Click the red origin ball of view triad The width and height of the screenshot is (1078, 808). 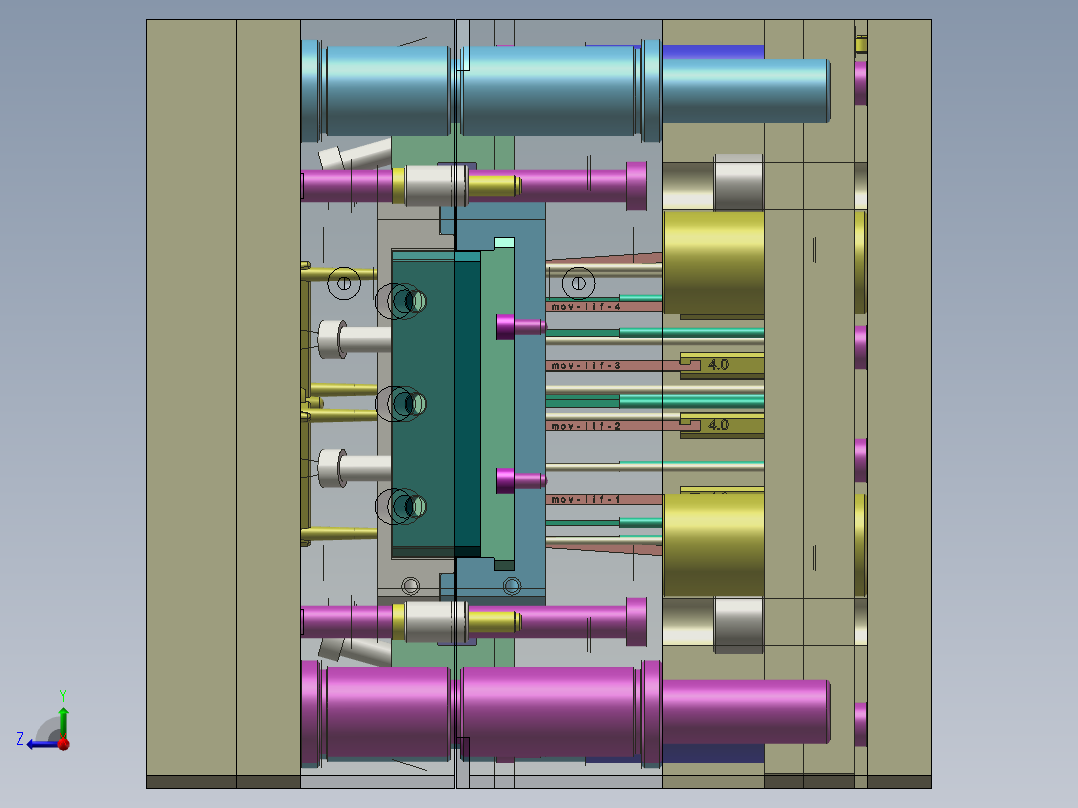[64, 744]
